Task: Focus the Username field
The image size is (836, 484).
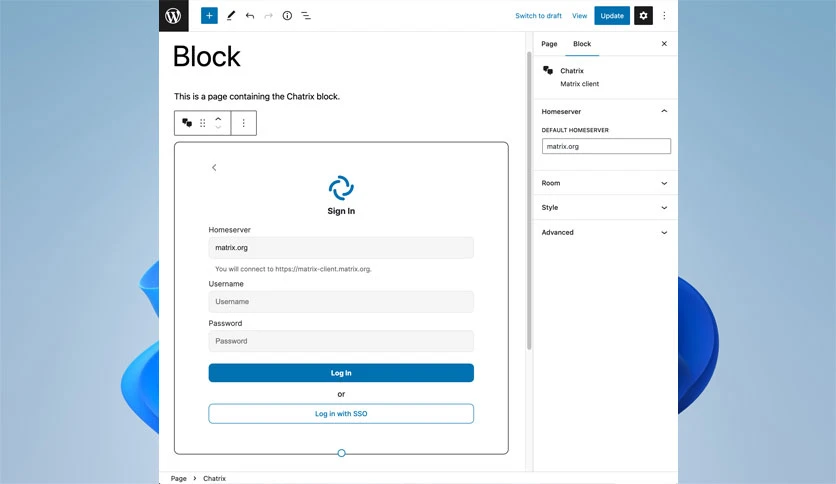Action: [x=341, y=302]
